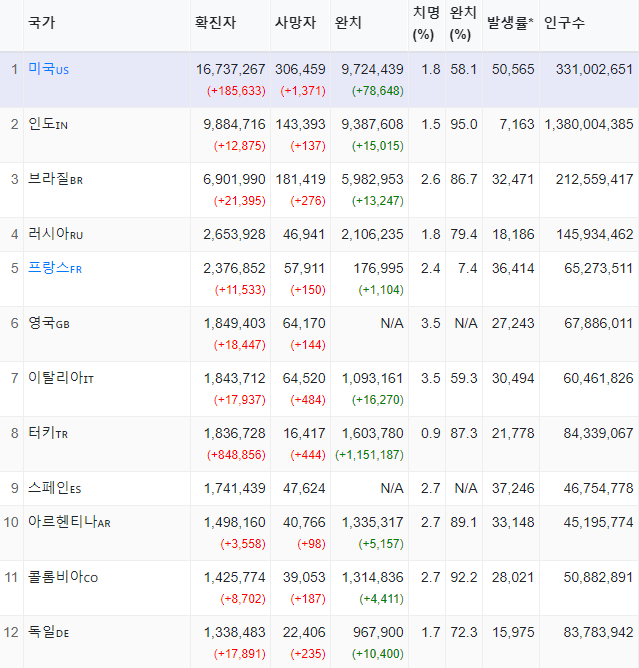The image size is (639, 668).
Task: Click US population 331,002,651
Action: click(x=594, y=69)
